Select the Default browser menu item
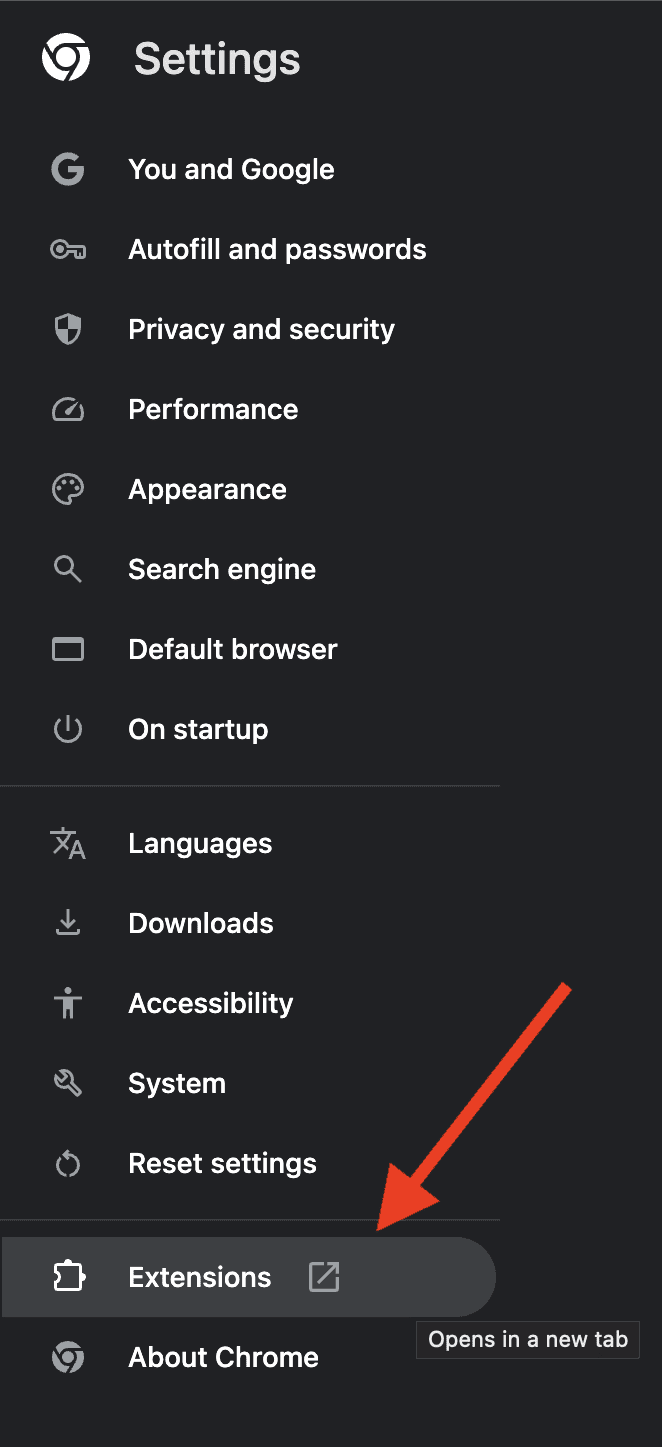This screenshot has width=662, height=1447. click(x=232, y=649)
